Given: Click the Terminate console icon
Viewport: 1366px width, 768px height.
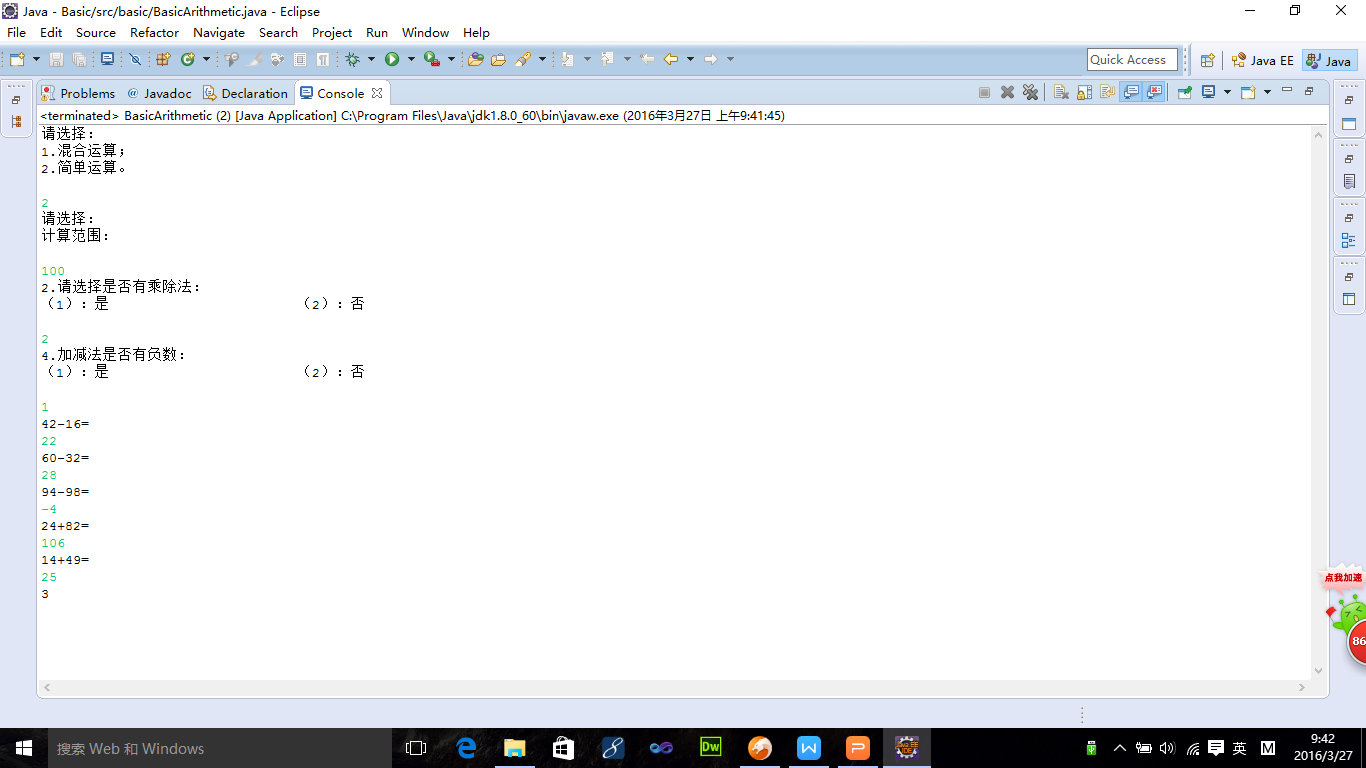Looking at the screenshot, I should click(x=984, y=92).
